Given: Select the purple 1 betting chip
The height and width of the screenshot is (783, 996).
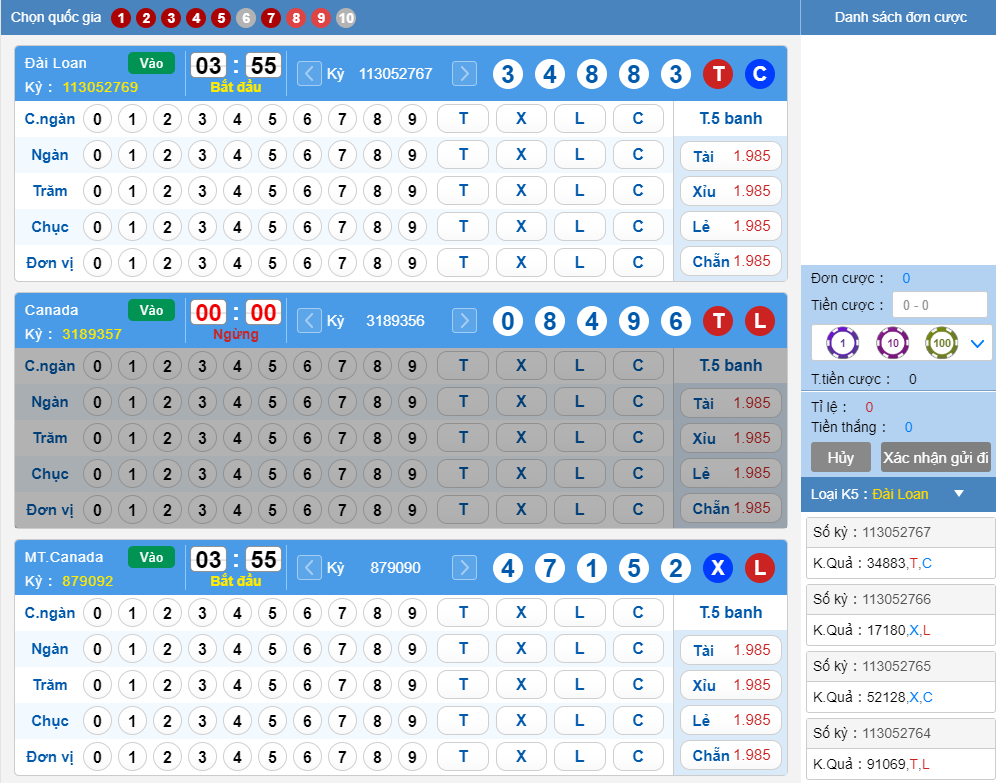Looking at the screenshot, I should pyautogui.click(x=842, y=343).
